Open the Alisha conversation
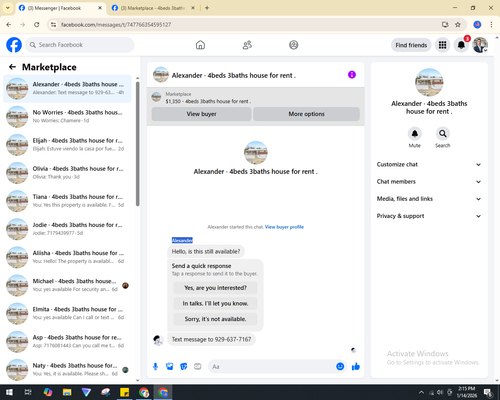This screenshot has width=500, height=400. (x=67, y=257)
